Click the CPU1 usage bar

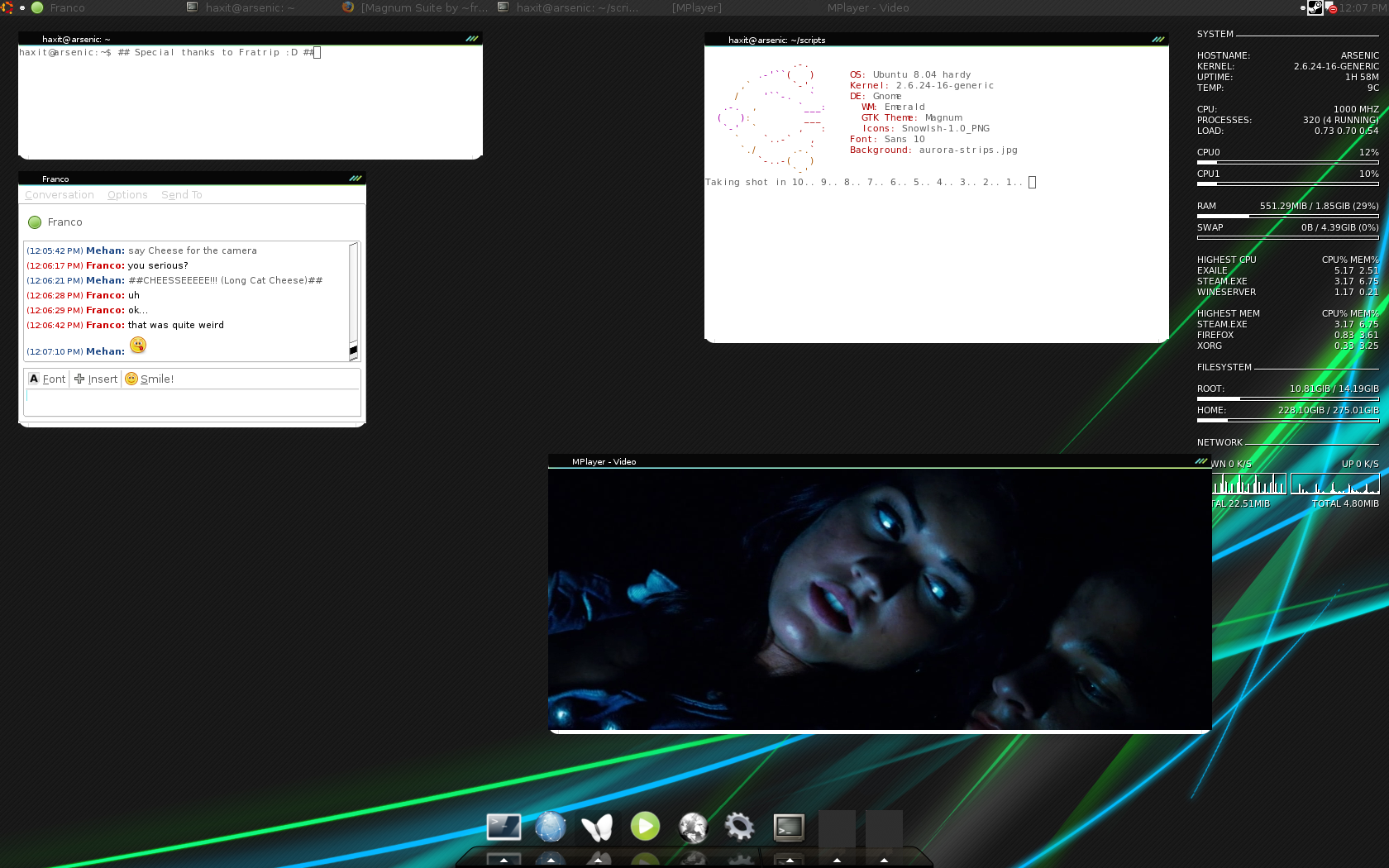1288,184
